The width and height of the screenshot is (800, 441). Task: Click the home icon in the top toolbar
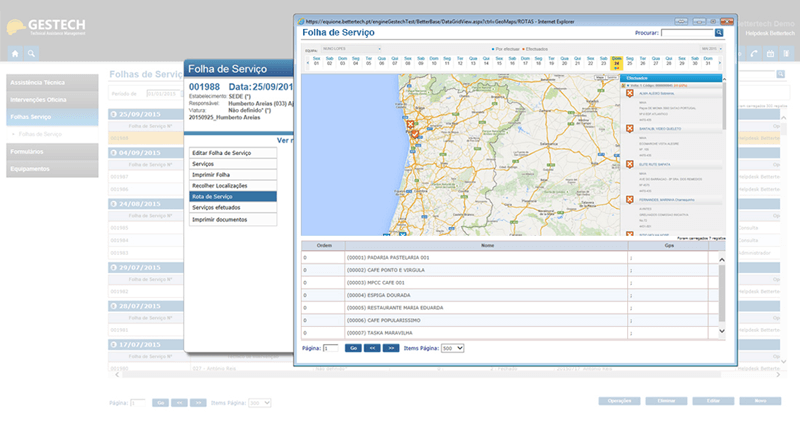(x=15, y=53)
